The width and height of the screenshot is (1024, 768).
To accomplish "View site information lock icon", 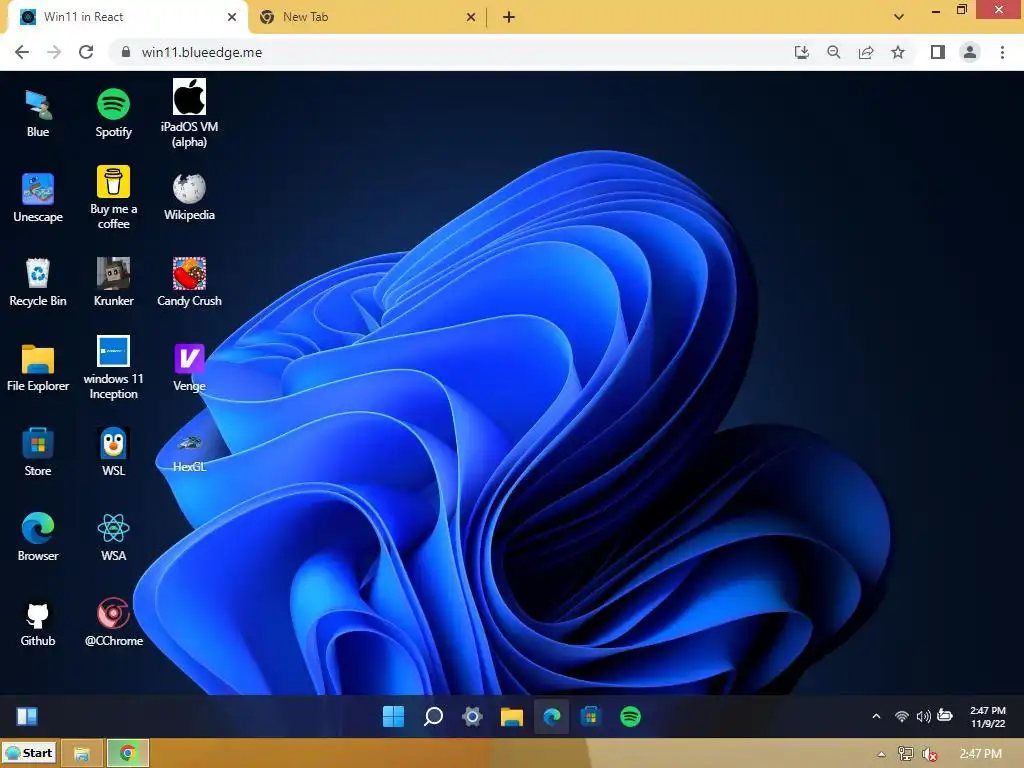I will (x=126, y=52).
